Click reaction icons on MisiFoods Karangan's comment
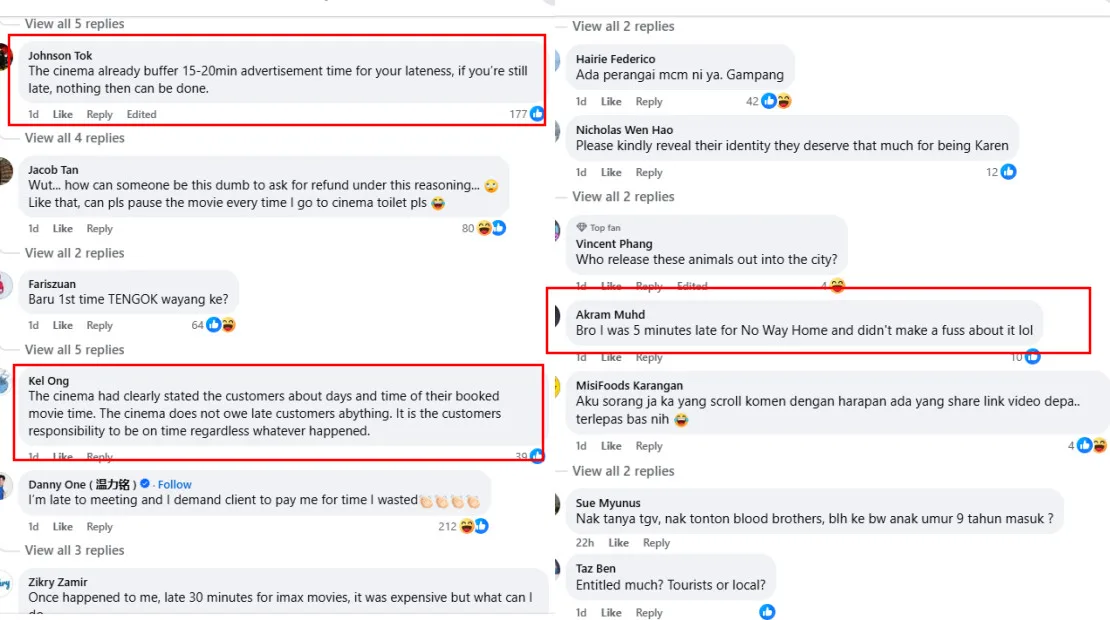 (1092, 446)
